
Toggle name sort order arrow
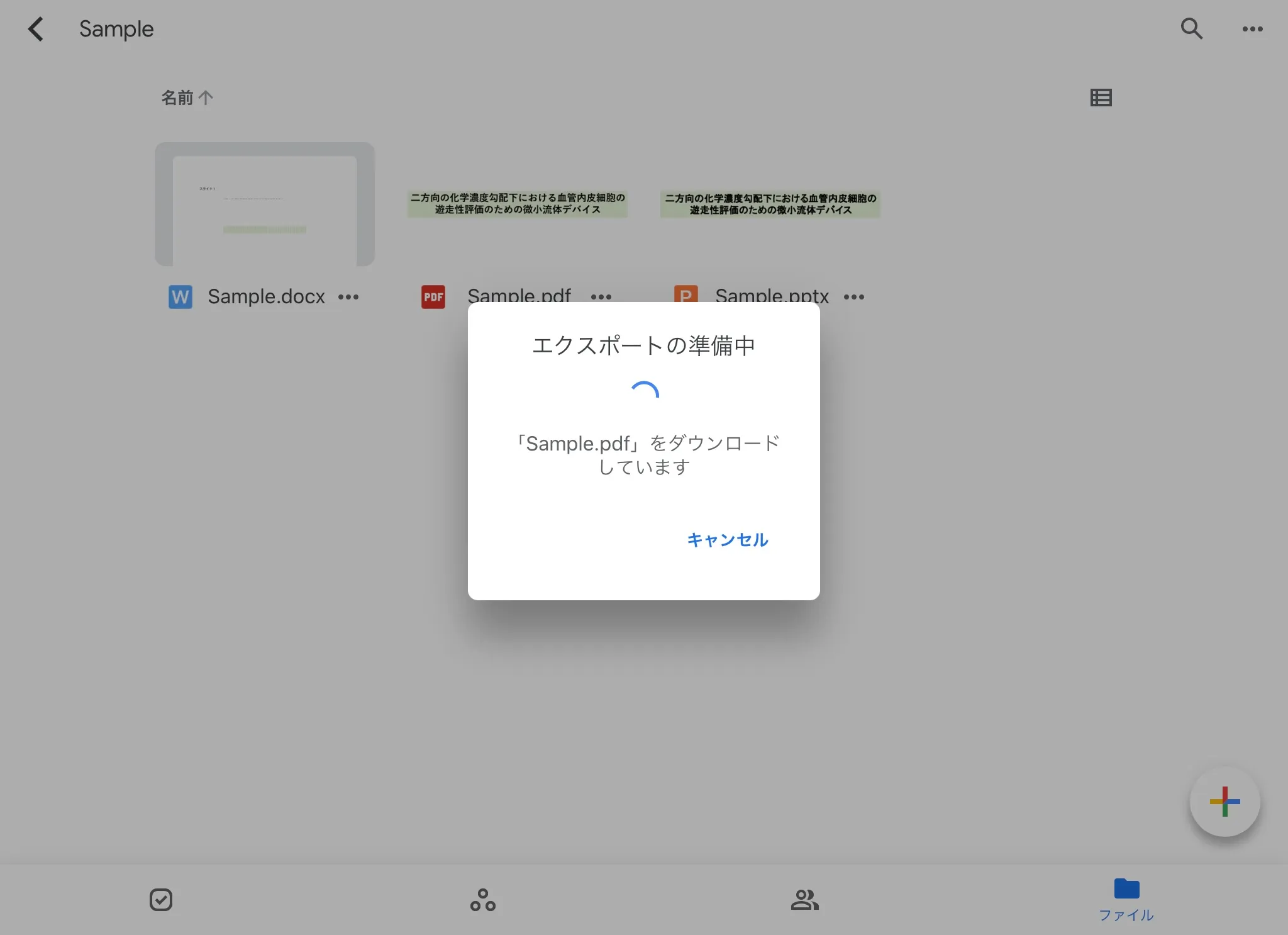[206, 98]
